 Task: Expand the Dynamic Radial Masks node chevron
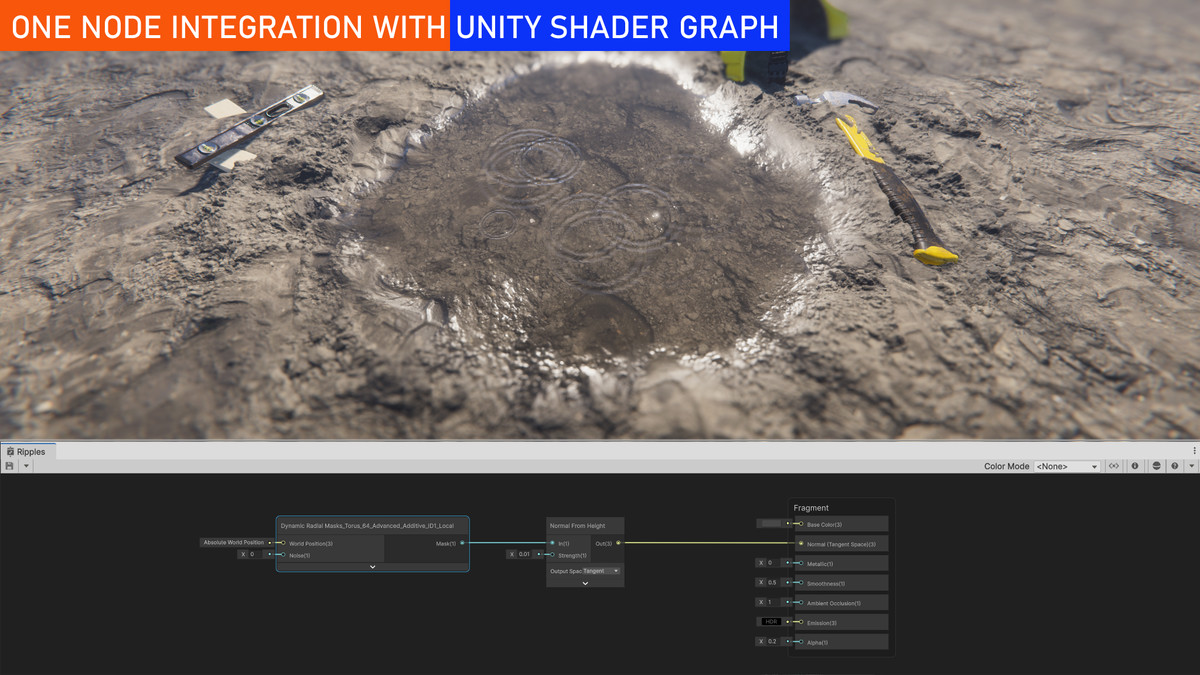372,567
